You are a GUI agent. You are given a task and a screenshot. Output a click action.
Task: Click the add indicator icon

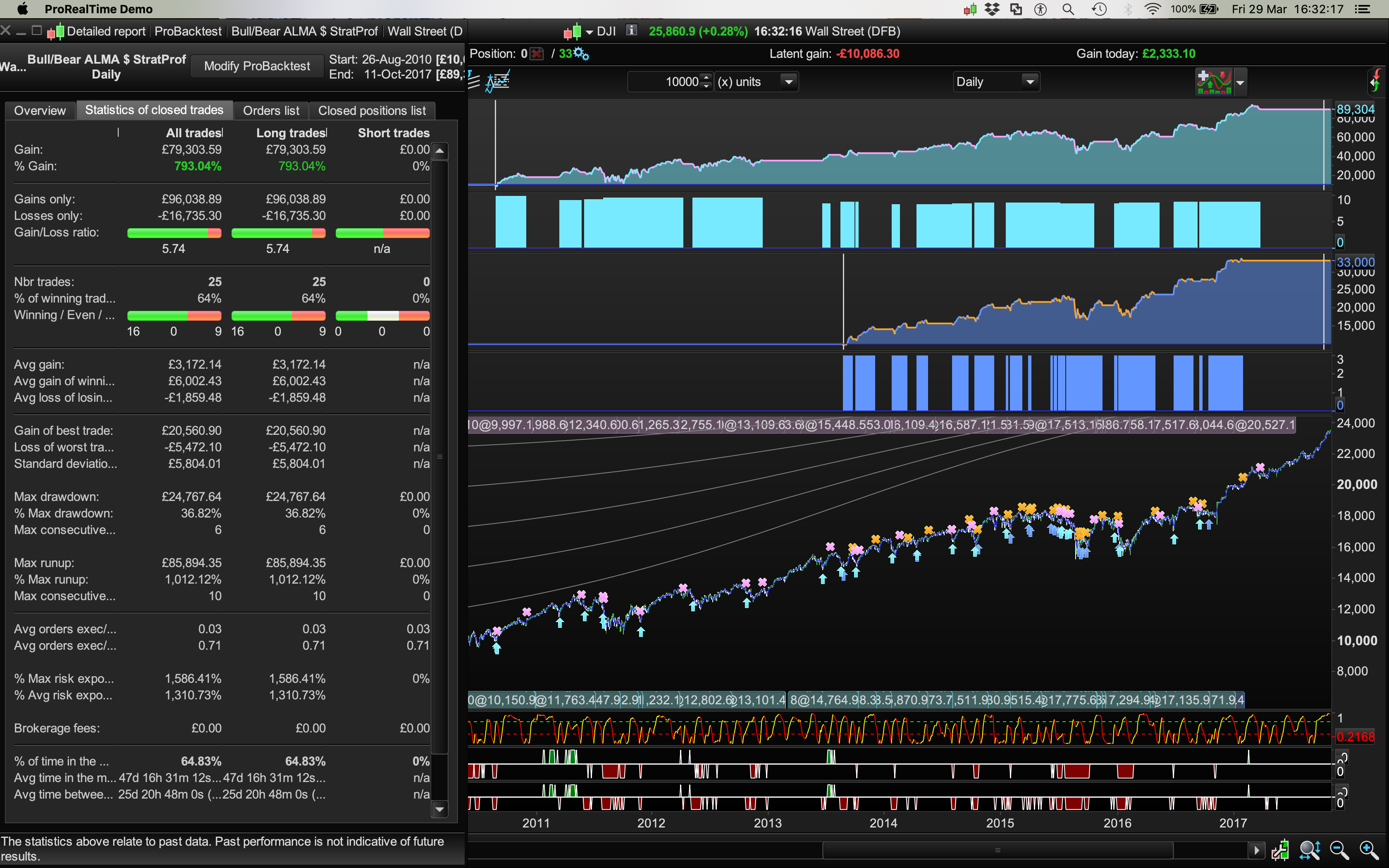1213,81
